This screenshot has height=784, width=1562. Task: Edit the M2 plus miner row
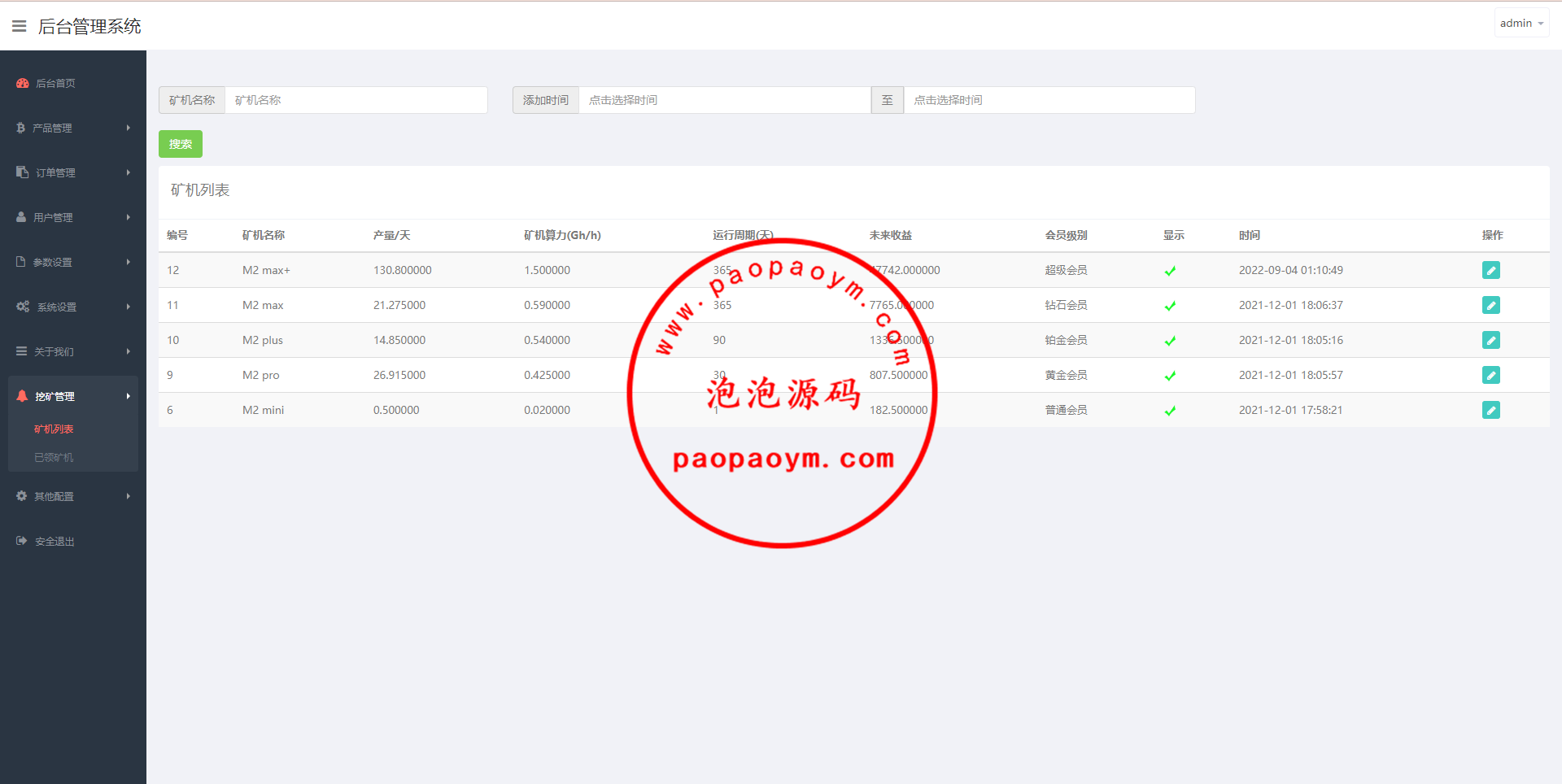coord(1491,340)
